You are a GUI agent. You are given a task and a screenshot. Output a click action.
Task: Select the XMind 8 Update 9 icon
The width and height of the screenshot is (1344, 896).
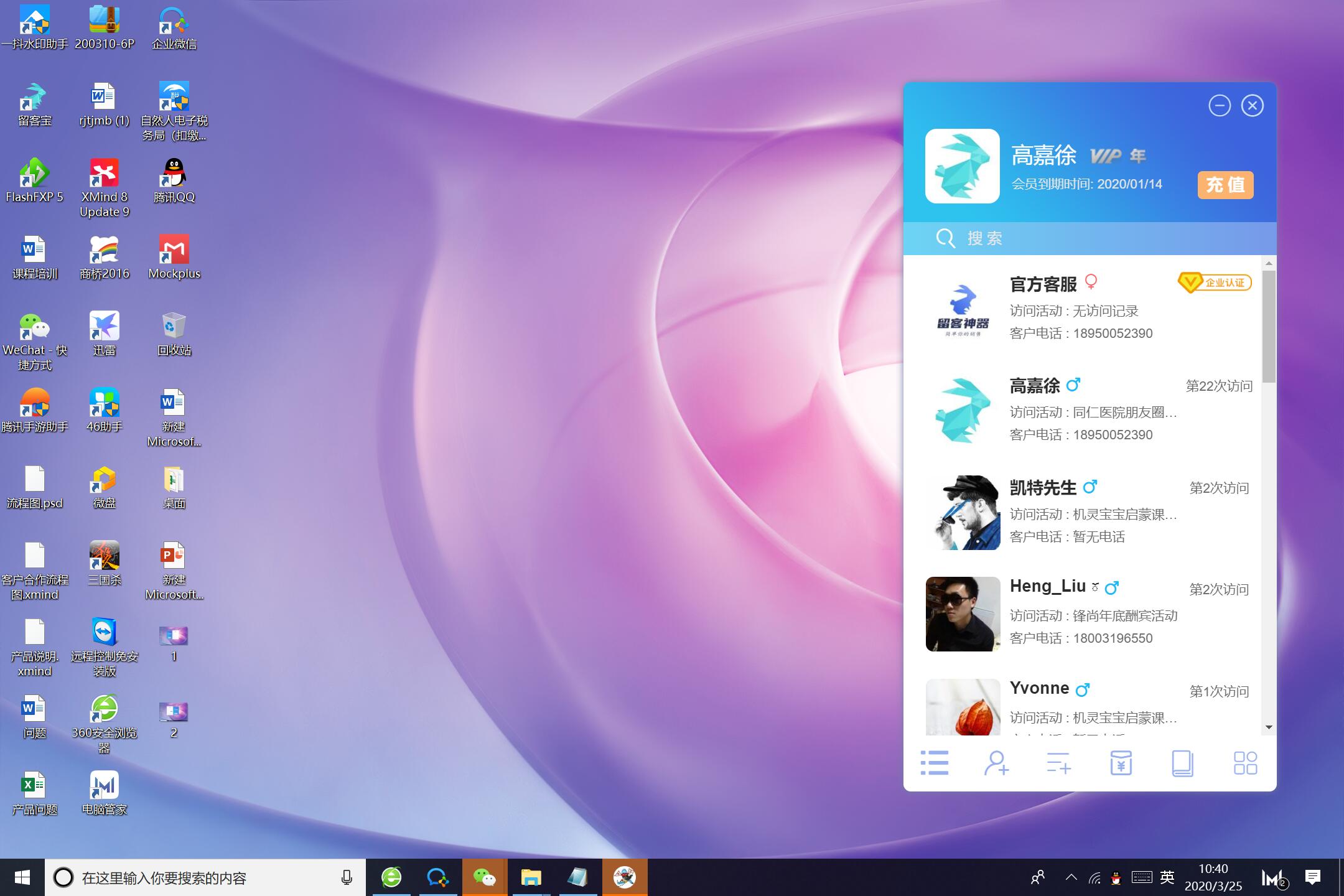[x=105, y=189]
